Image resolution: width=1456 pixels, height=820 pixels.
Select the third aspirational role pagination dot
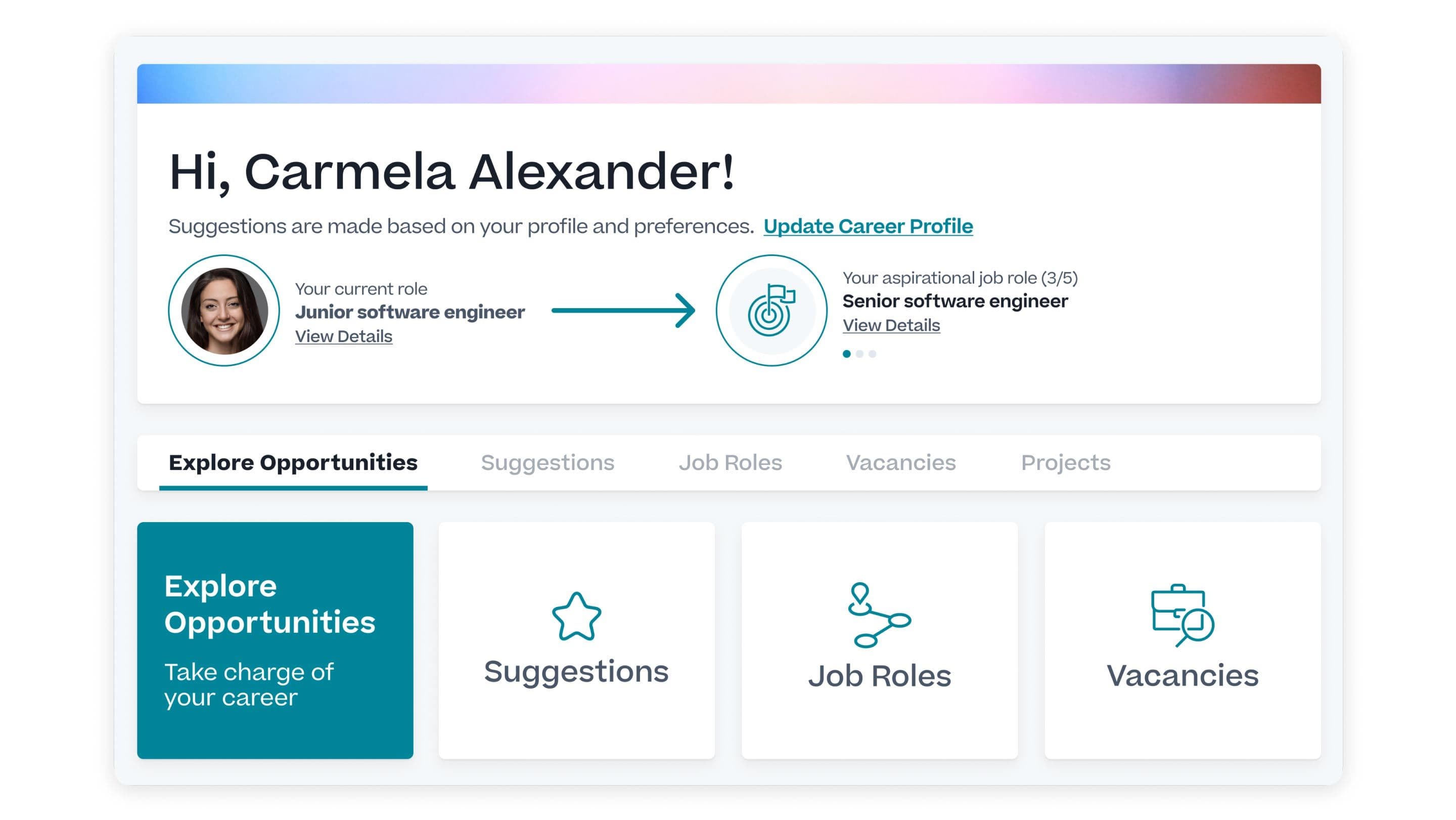click(x=872, y=354)
